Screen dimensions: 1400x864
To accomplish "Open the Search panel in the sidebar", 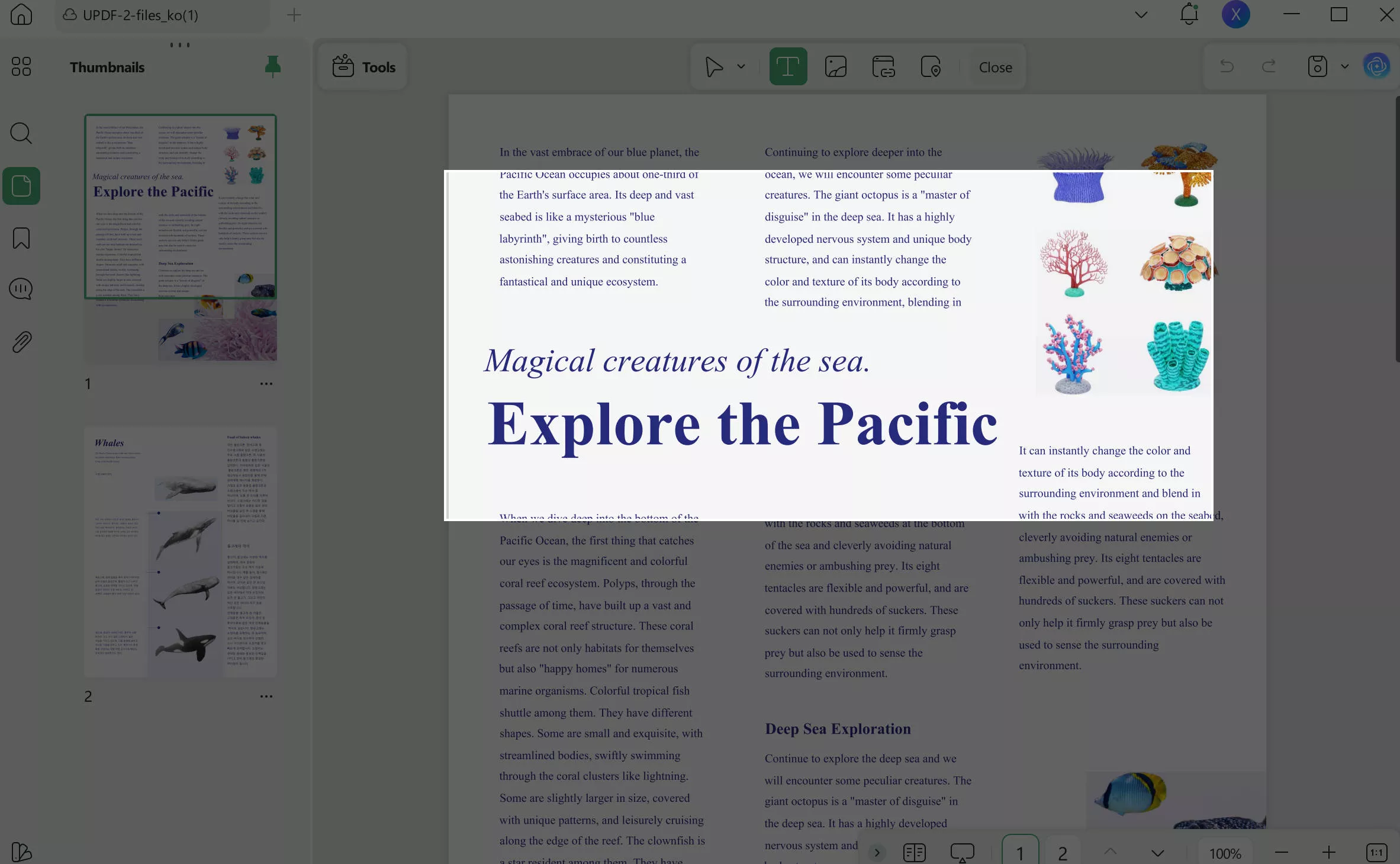I will click(21, 133).
